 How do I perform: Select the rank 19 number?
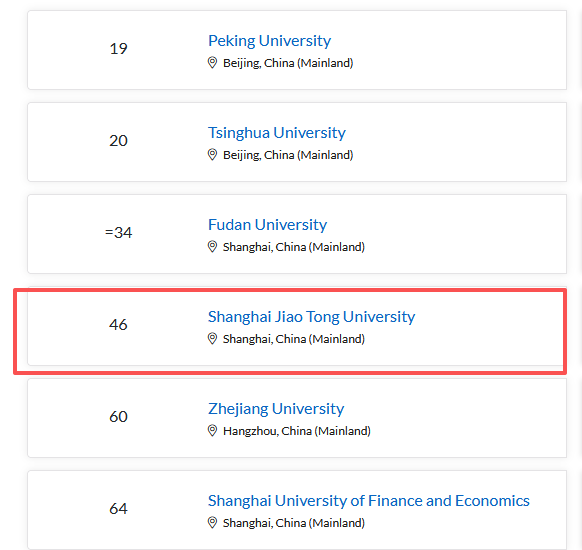point(118,49)
